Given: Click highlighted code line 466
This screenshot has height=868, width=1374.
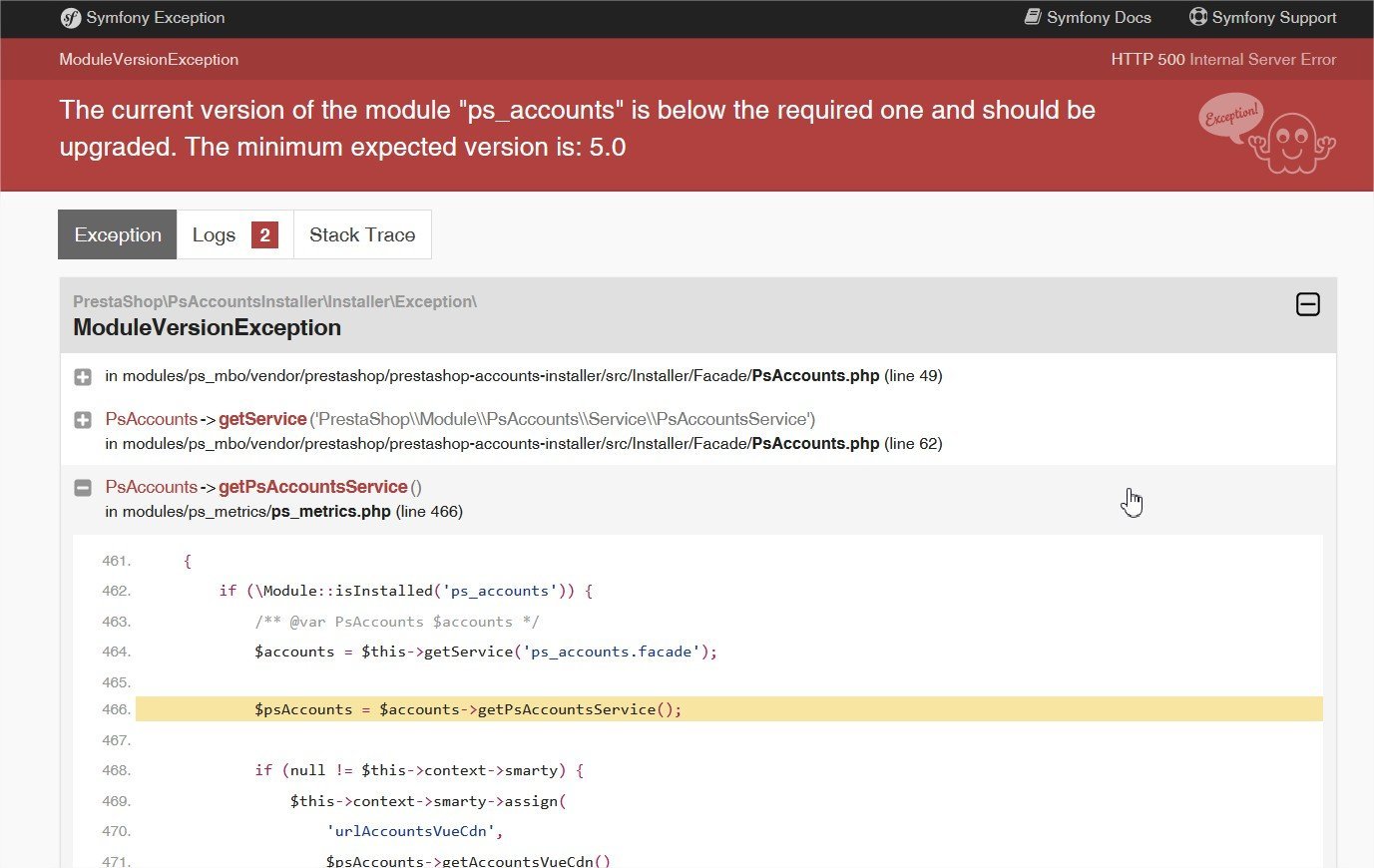Looking at the screenshot, I should click(x=729, y=709).
